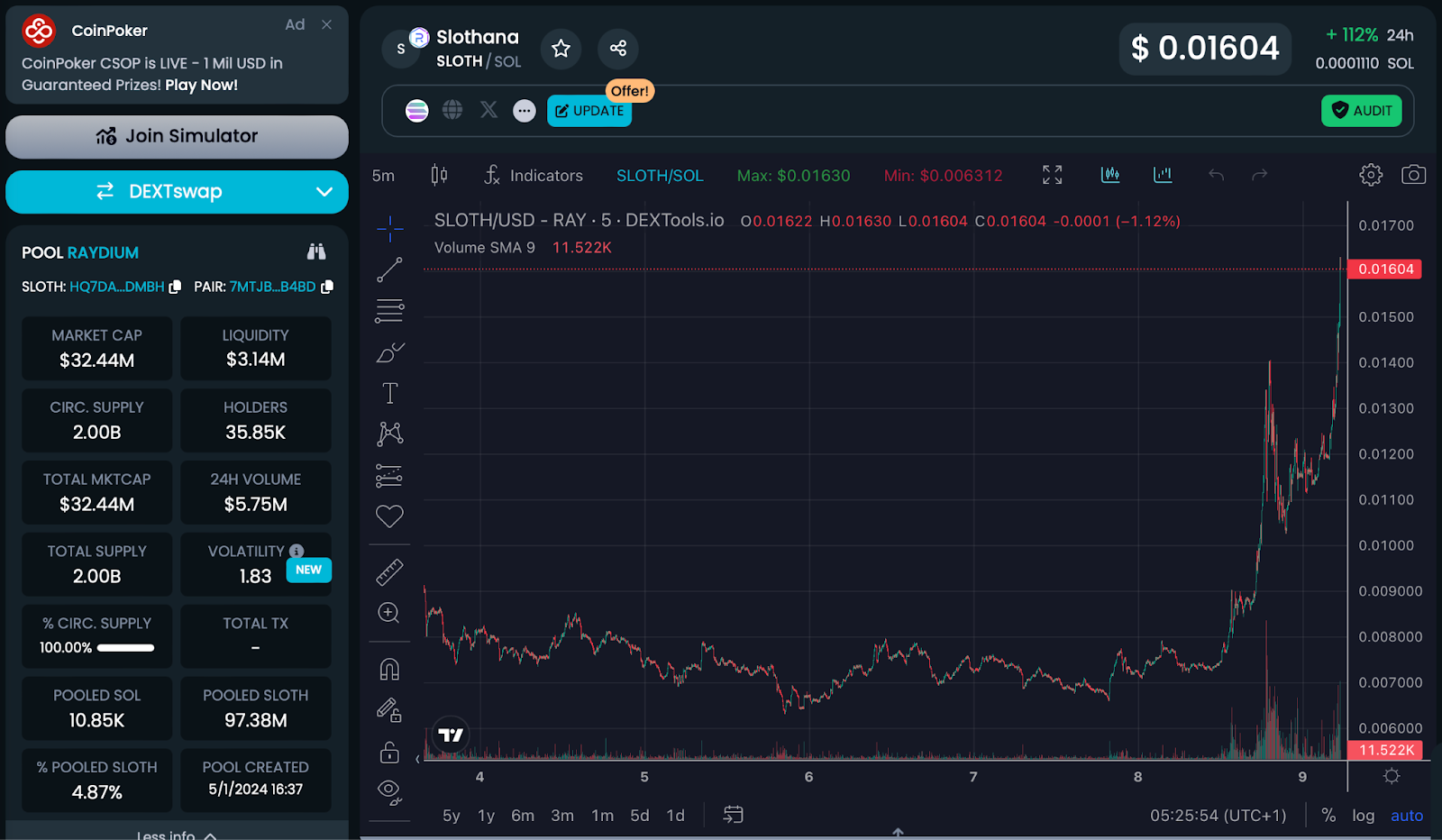
Task: Open price axis settings gear
Action: (x=1392, y=776)
